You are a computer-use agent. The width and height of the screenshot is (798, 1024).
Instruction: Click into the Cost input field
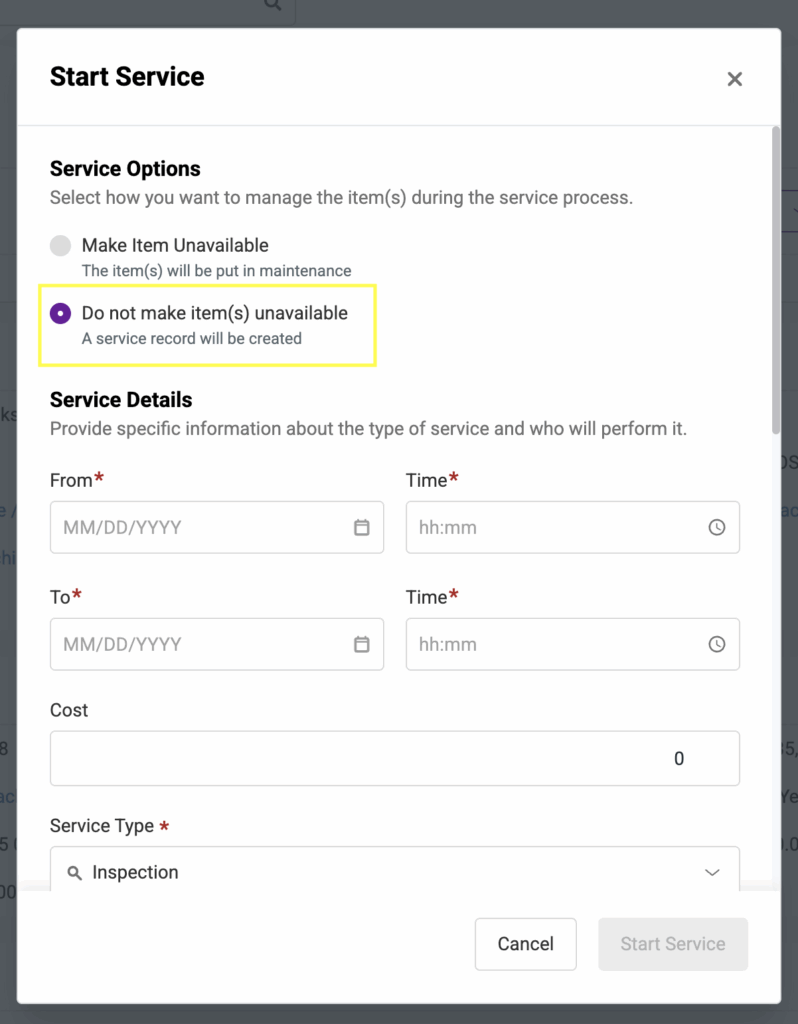point(394,758)
